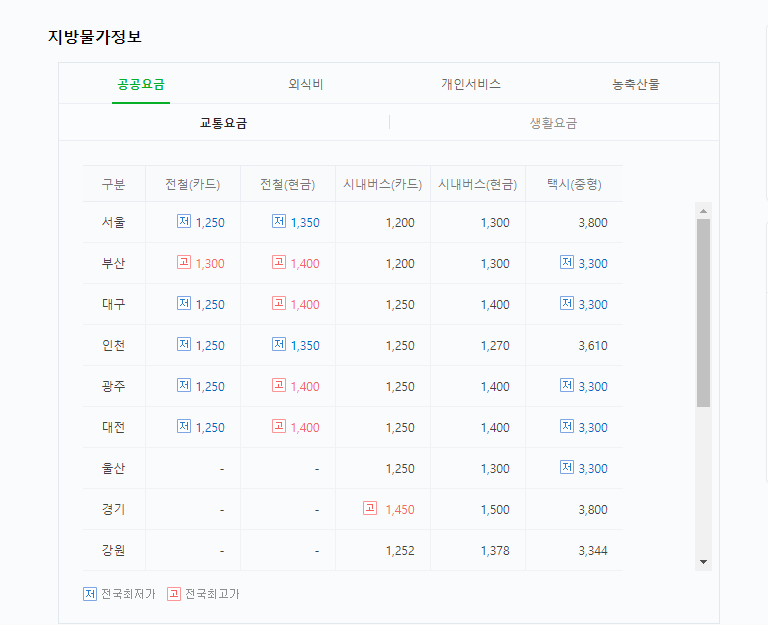Click the 저 legend icon for 전국최저가
This screenshot has height=625, width=768.
[x=90, y=594]
